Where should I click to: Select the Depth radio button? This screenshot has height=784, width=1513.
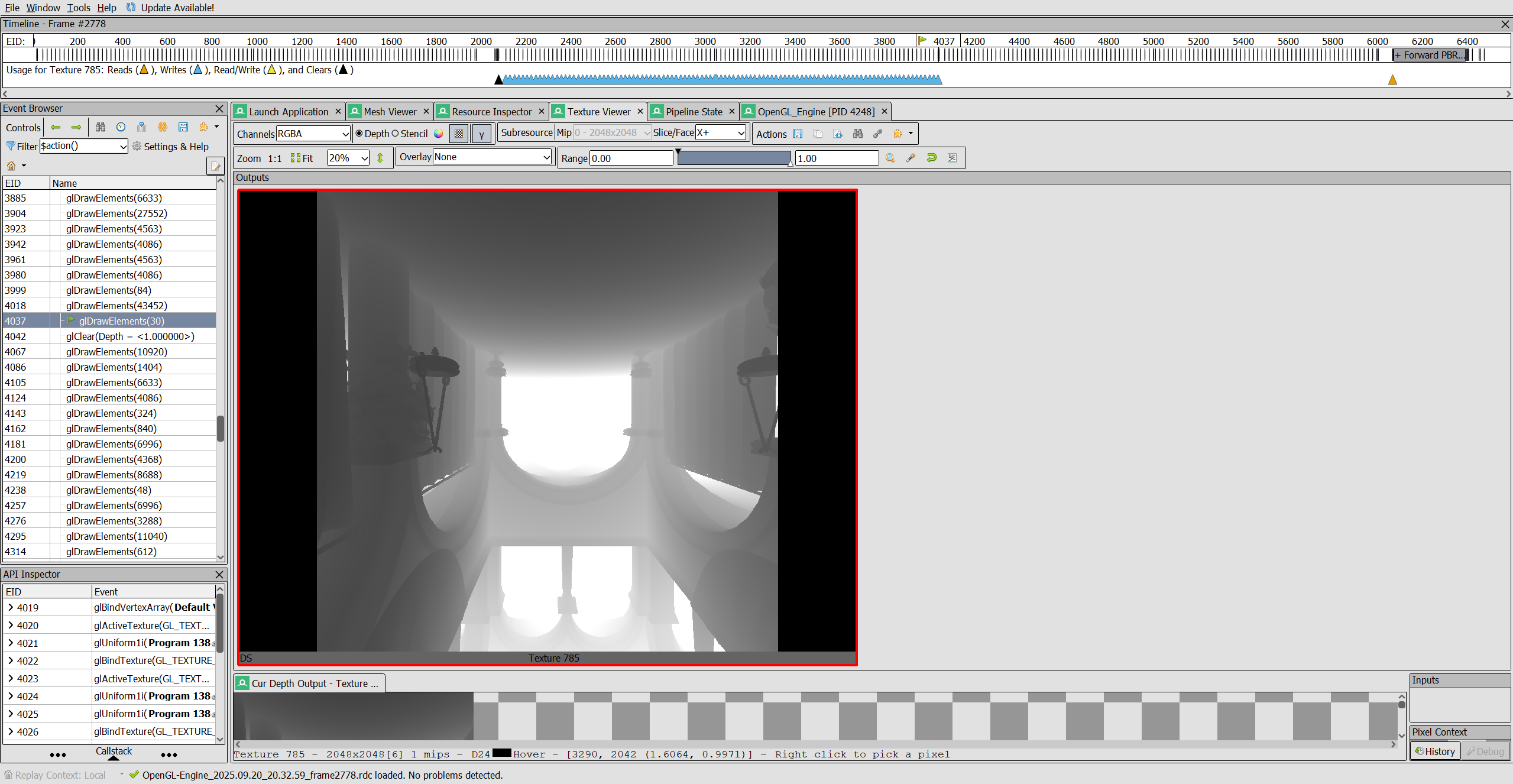(359, 134)
